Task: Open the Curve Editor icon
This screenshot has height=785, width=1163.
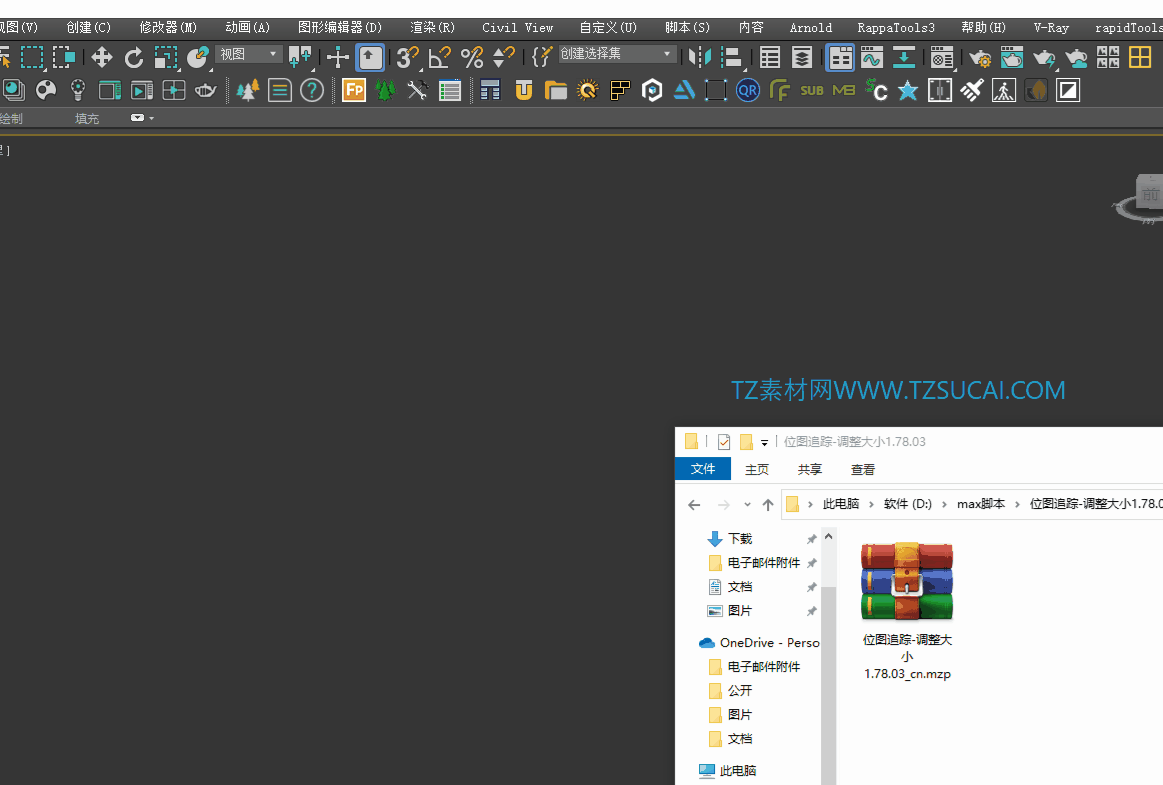Action: click(x=871, y=58)
